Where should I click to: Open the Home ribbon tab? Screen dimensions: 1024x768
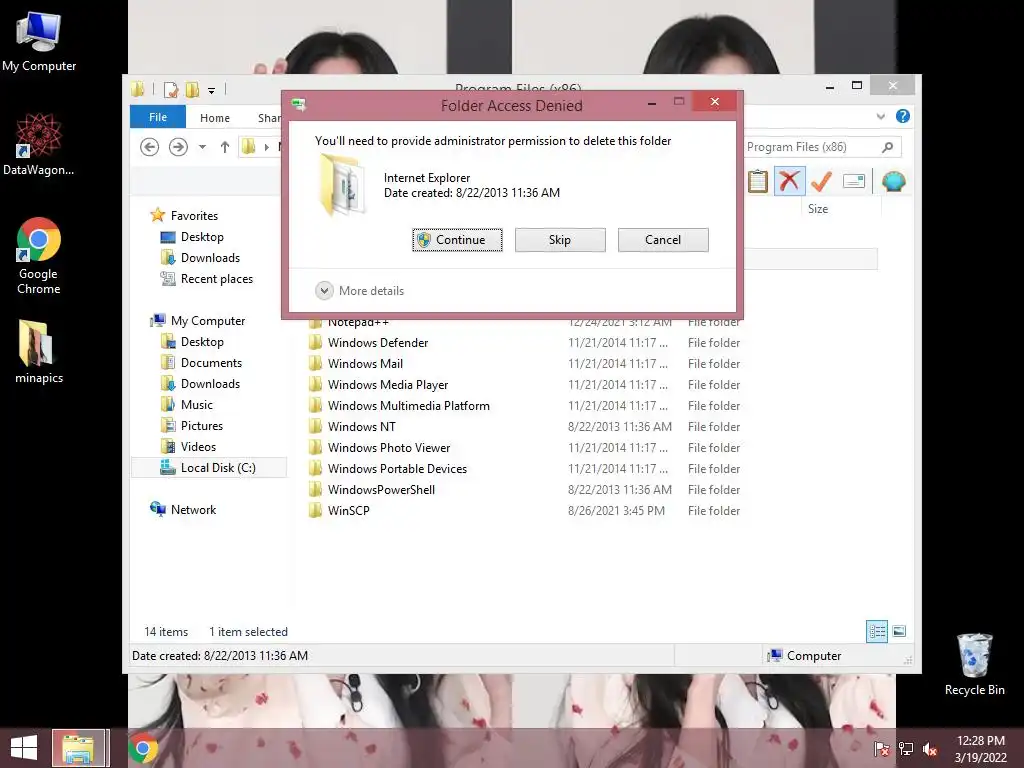click(x=215, y=118)
